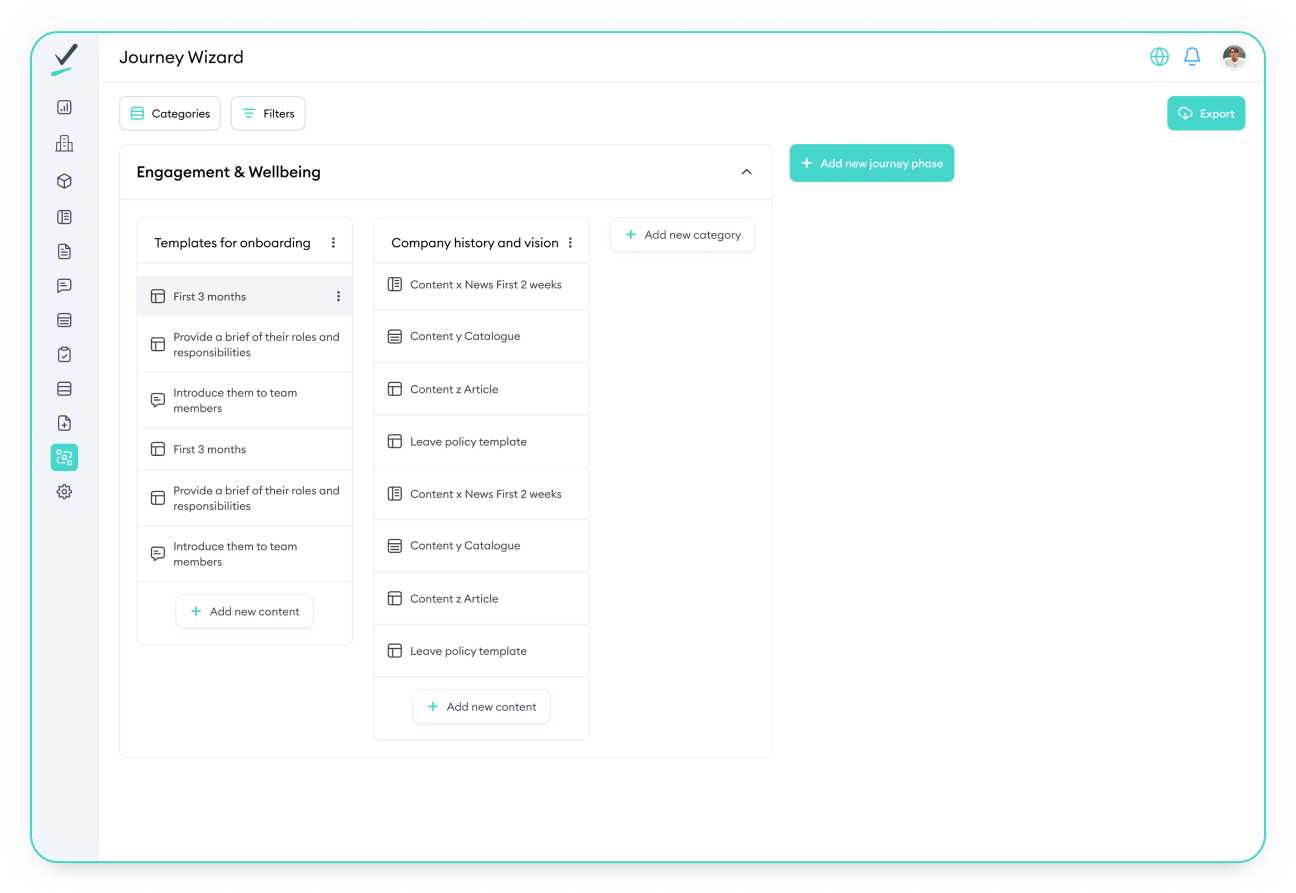Open the analytics dashboard from the sidebar
The width and height of the screenshot is (1296, 893).
point(64,107)
